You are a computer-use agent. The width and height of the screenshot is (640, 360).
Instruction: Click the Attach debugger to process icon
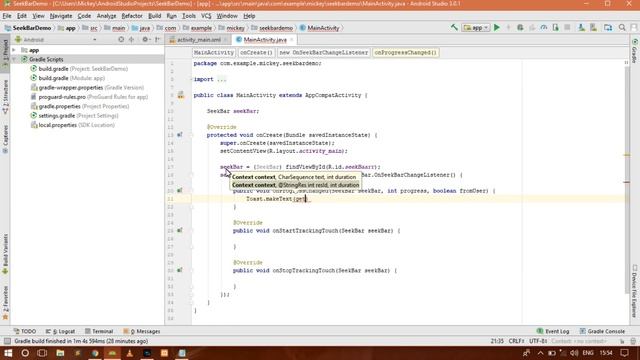(x=556, y=27)
